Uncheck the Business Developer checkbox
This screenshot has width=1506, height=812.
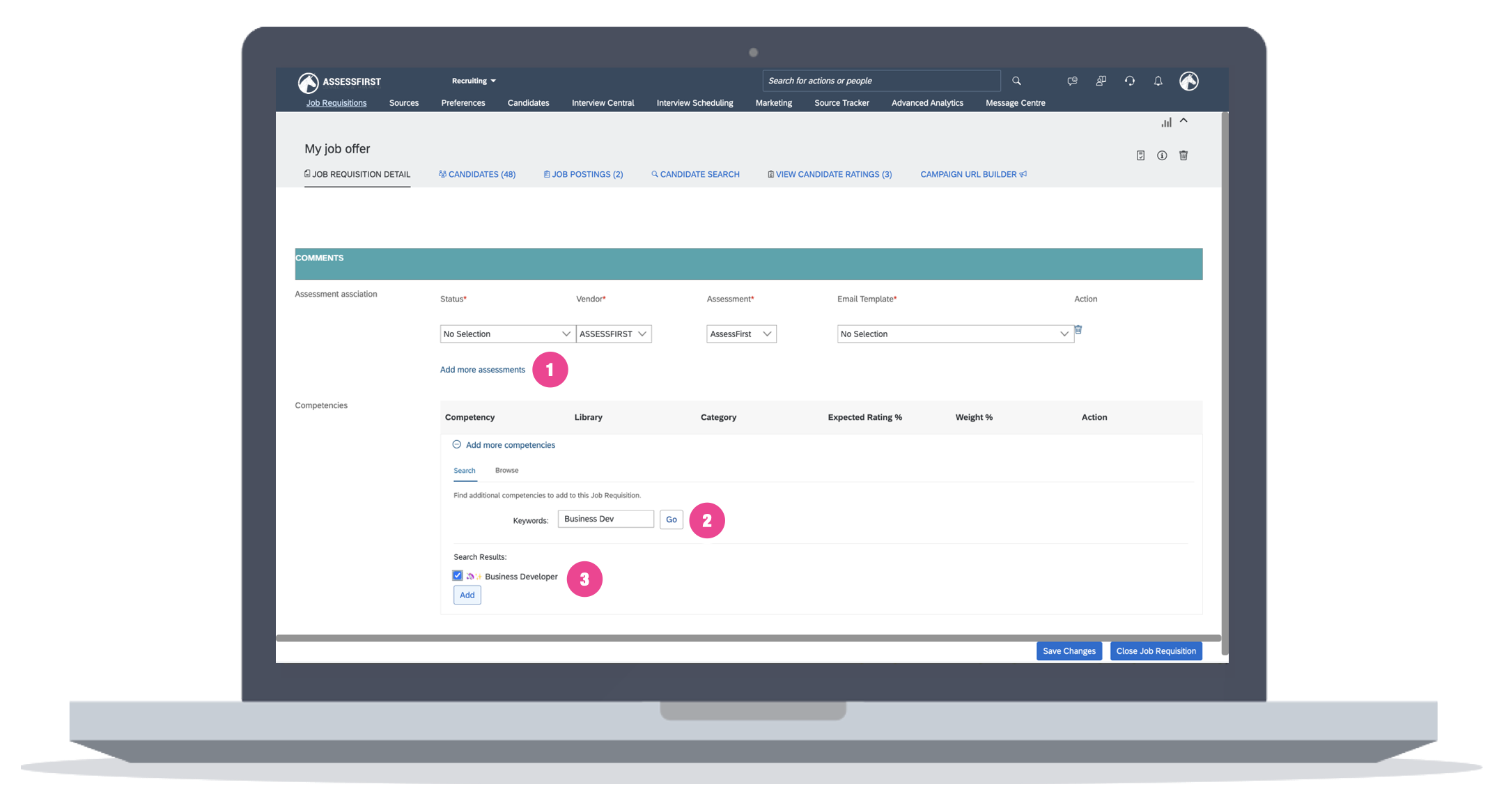(457, 575)
